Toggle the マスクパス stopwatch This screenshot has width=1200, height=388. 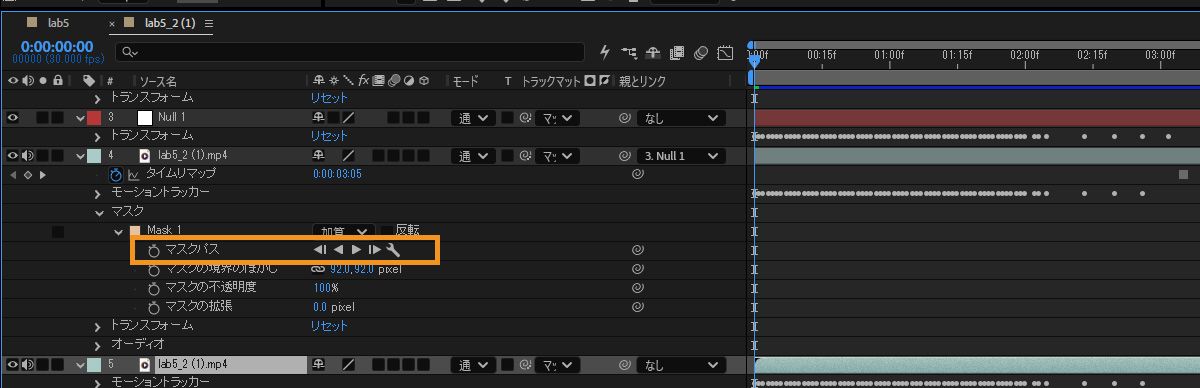(x=154, y=250)
